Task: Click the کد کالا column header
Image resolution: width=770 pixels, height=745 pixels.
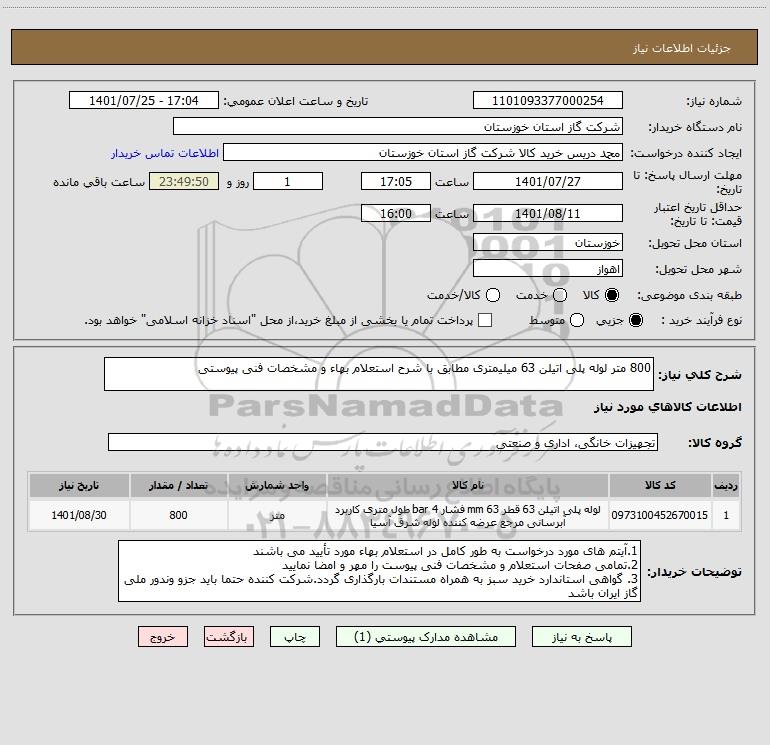Action: click(x=660, y=485)
